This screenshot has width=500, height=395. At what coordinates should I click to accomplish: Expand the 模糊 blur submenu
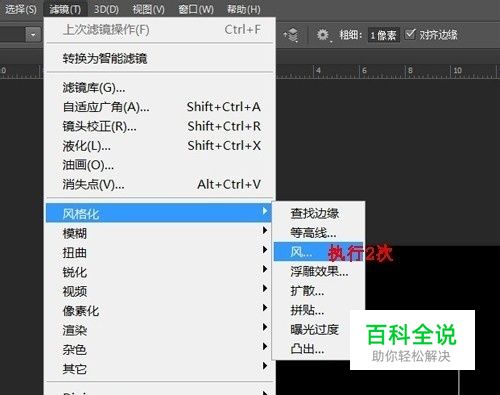[160, 233]
